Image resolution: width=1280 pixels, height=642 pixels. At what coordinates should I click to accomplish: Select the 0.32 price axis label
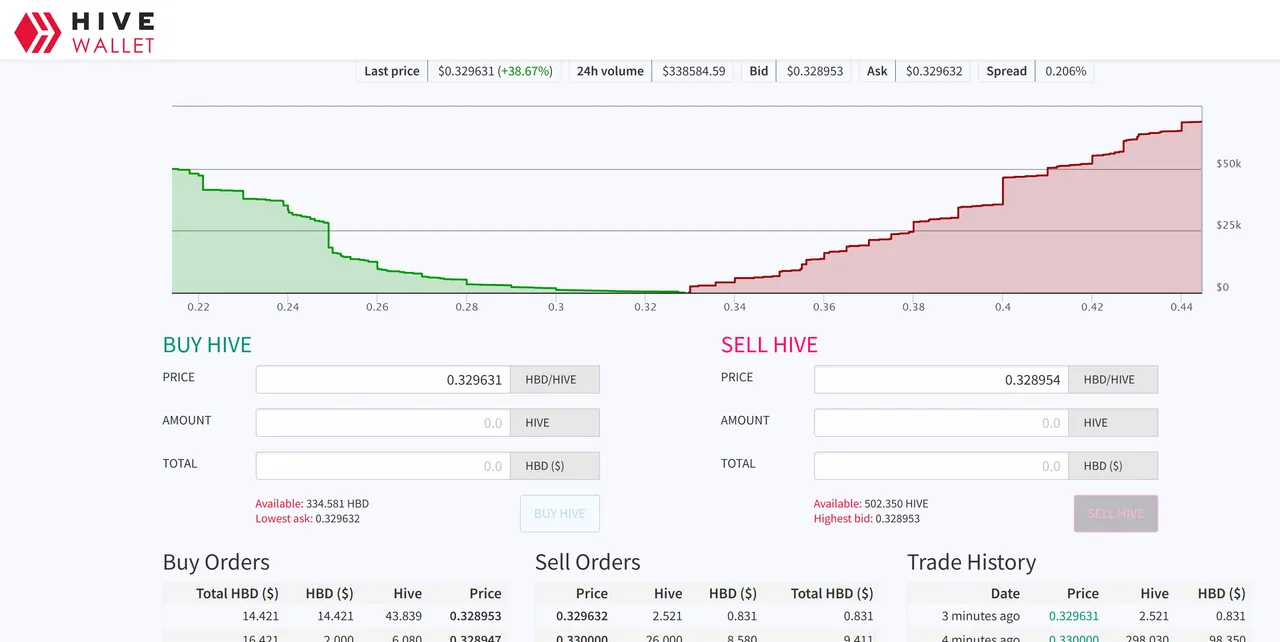(x=645, y=307)
